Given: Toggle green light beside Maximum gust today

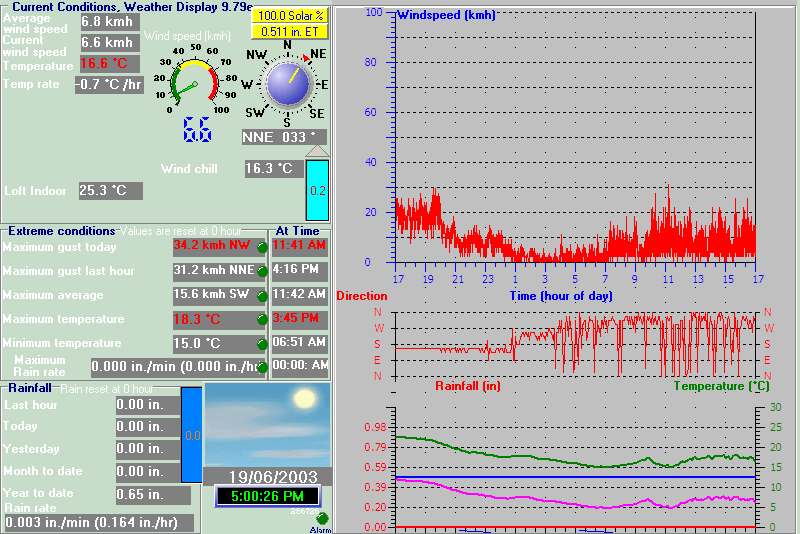Looking at the screenshot, I should [263, 248].
